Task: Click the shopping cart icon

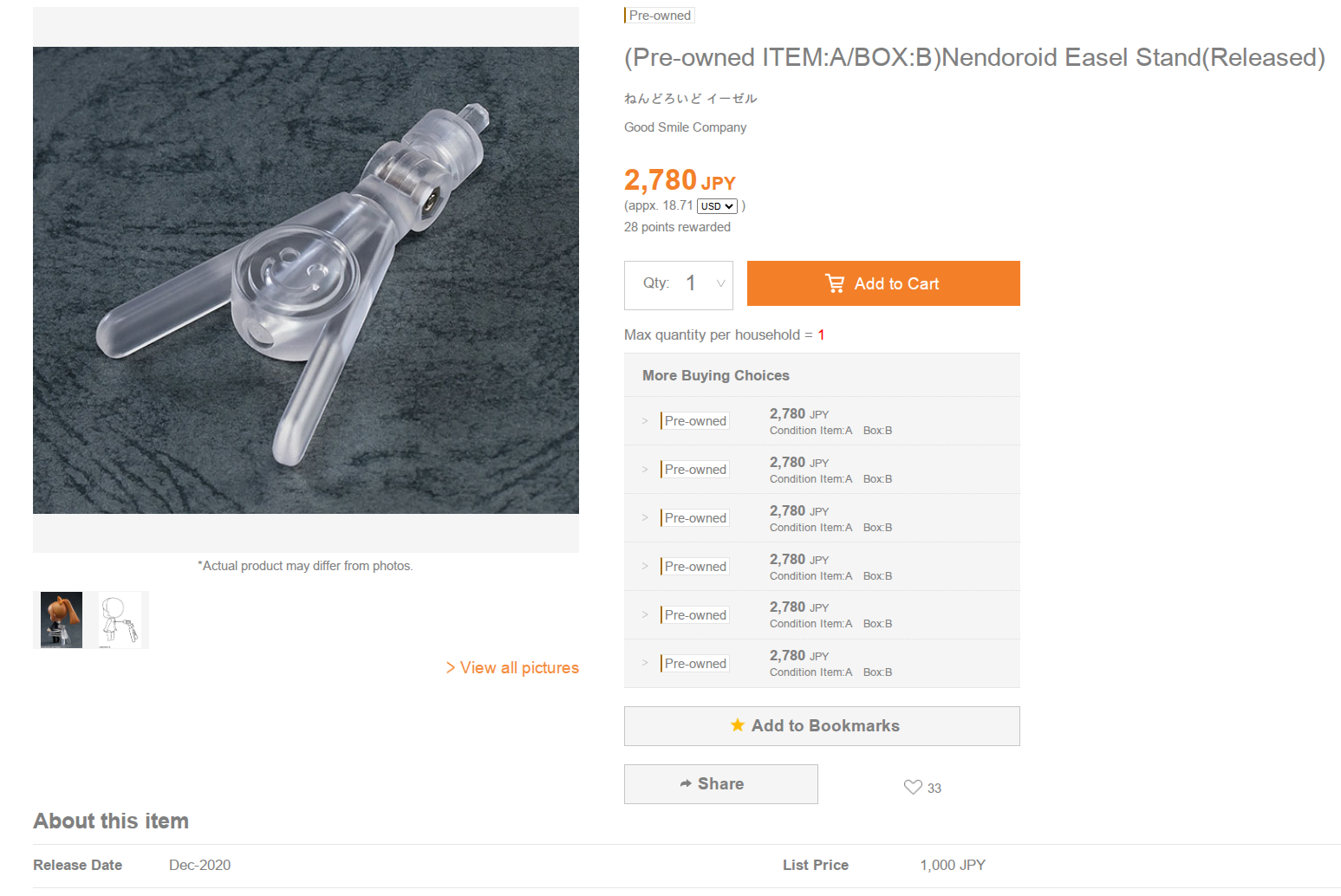Action: [835, 283]
